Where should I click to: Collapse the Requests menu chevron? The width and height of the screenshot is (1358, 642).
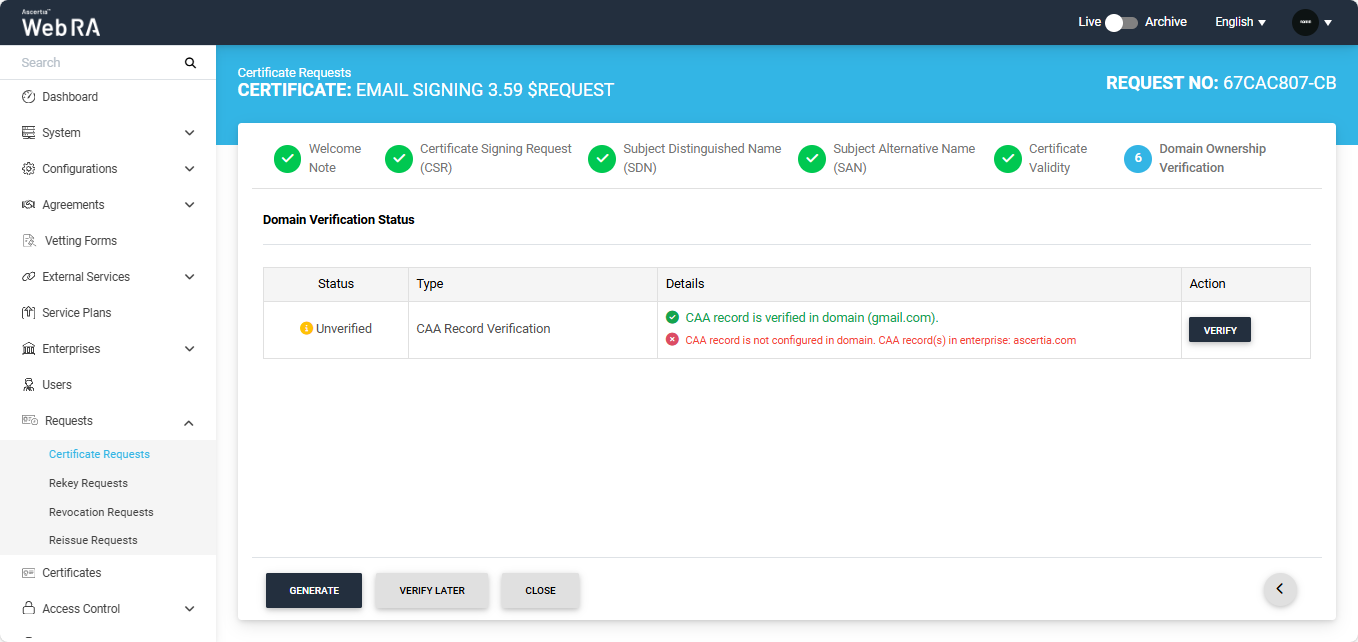[x=189, y=423]
